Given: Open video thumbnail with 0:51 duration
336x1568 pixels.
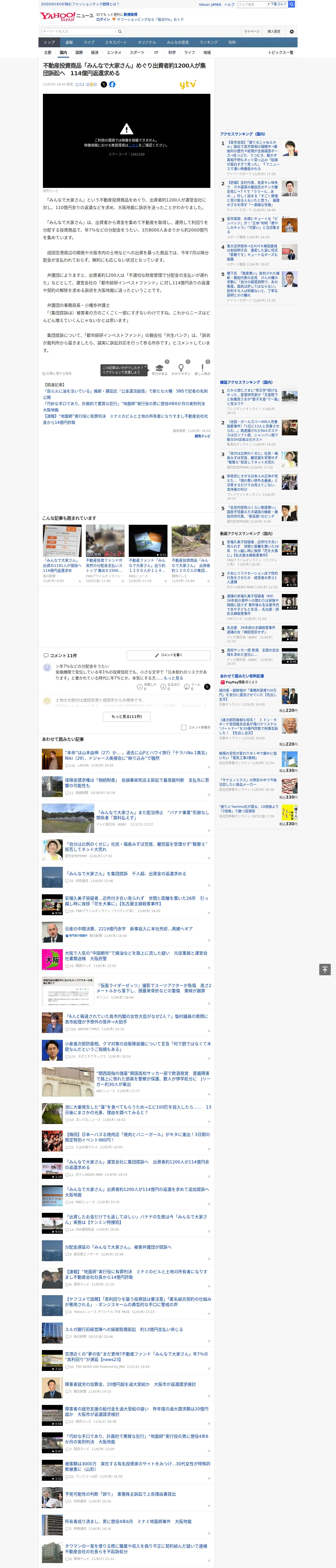Looking at the screenshot, I should click(x=148, y=541).
